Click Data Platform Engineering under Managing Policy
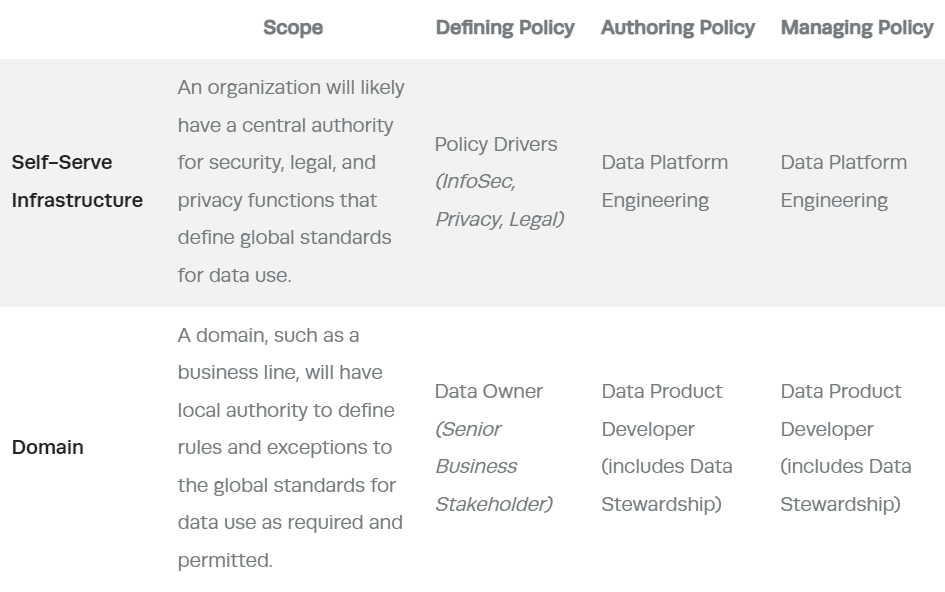Viewport: 945px width, 592px height. click(x=843, y=181)
